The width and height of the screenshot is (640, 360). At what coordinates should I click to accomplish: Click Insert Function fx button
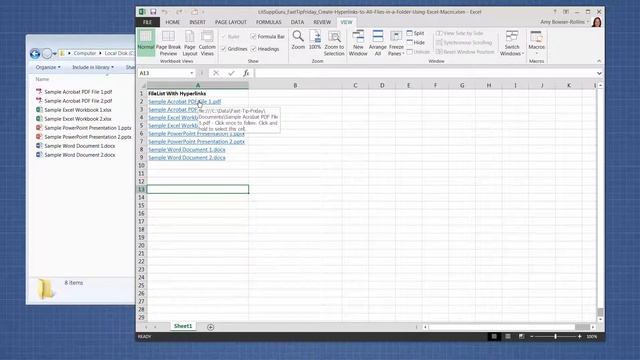tap(246, 73)
